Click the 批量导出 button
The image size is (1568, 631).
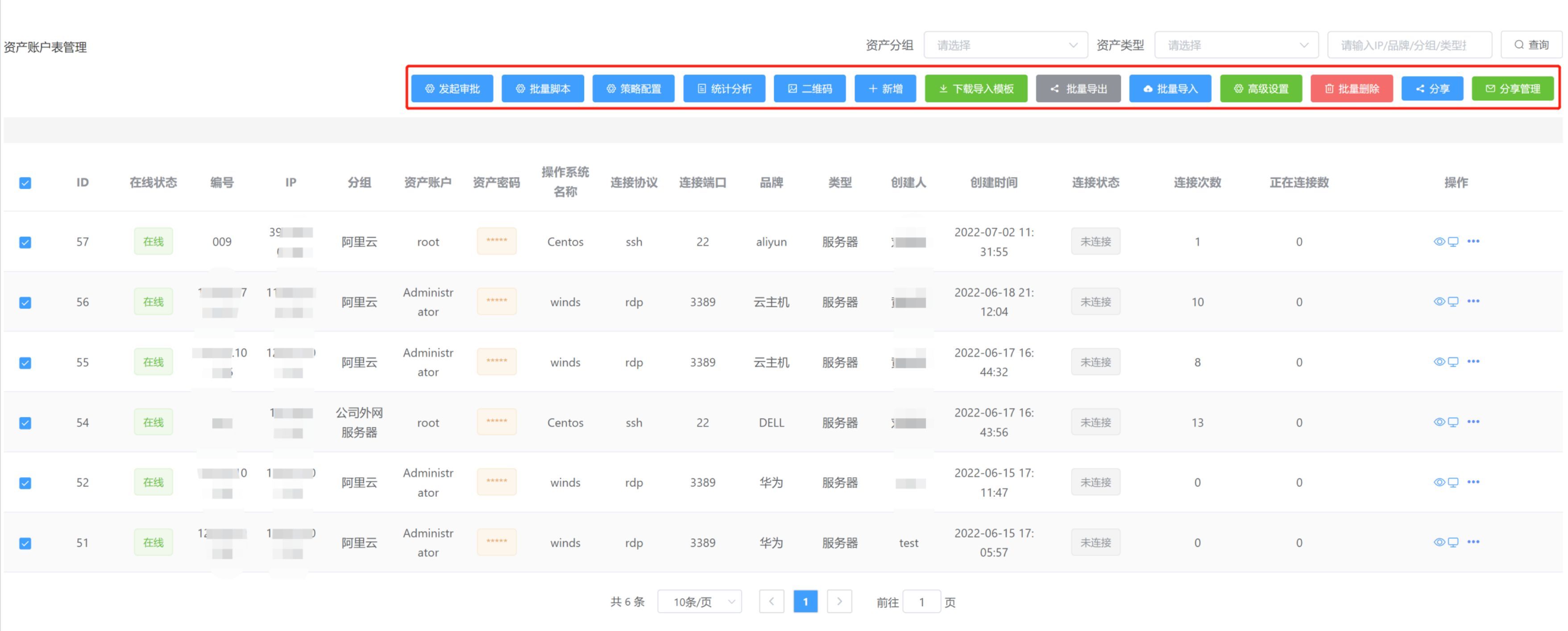tap(1079, 88)
